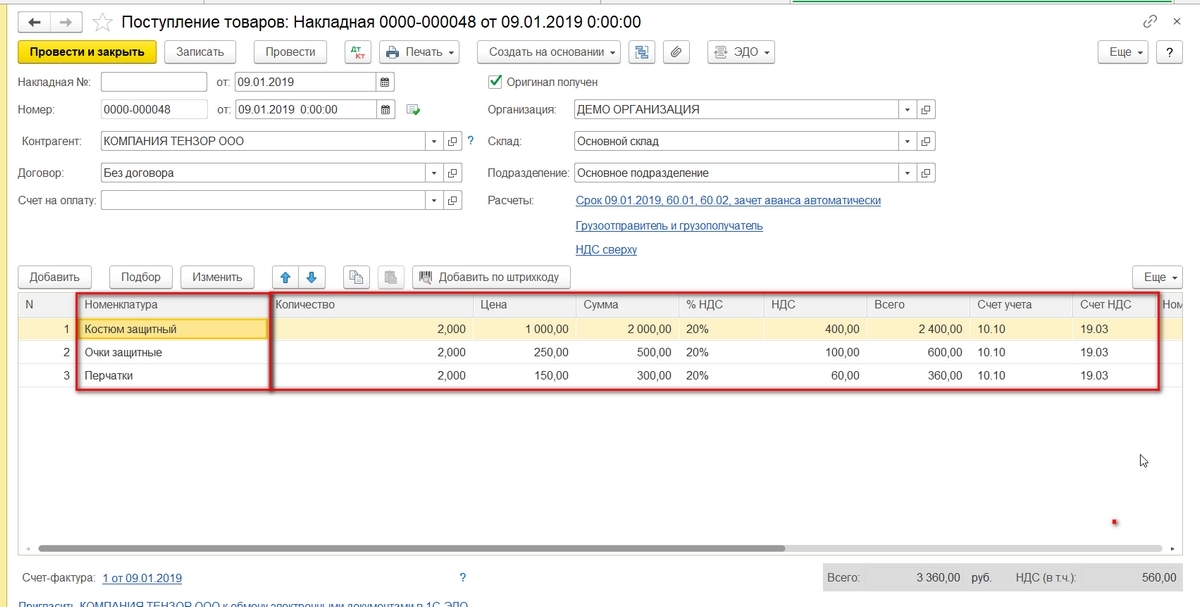Toggle the Оригинал получен checkbox

click(494, 82)
